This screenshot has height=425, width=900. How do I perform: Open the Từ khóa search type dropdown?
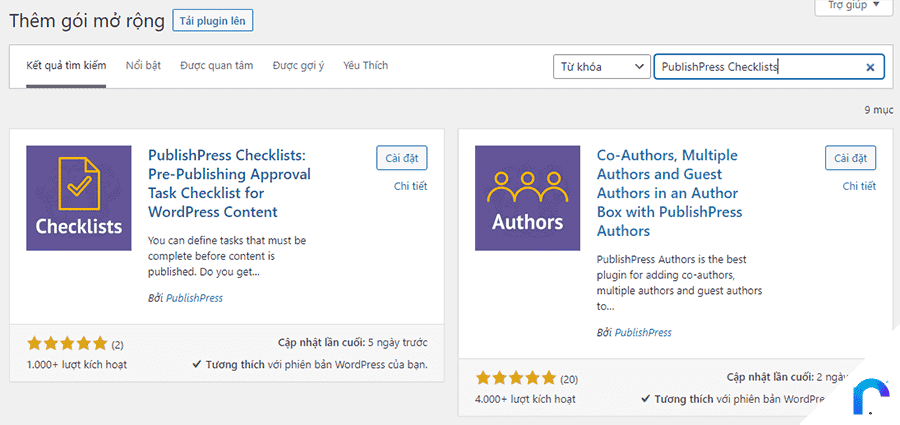(602, 67)
